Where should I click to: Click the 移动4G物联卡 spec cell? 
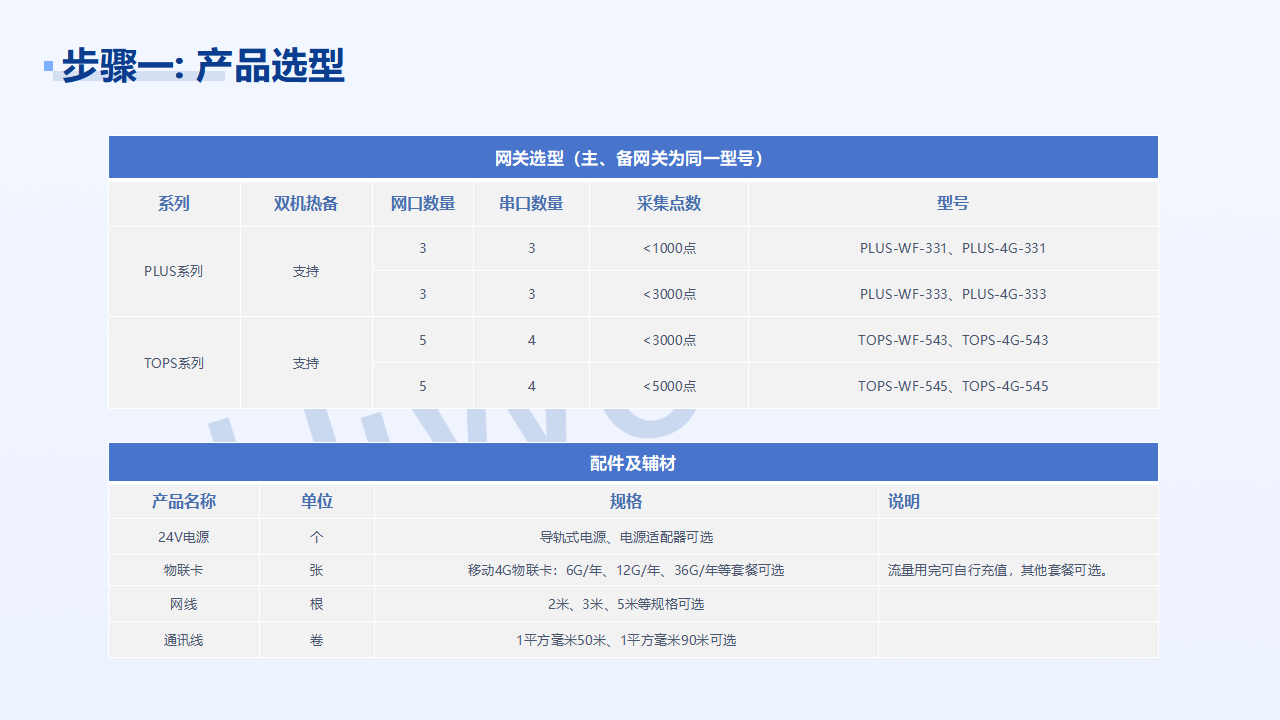pyautogui.click(x=626, y=570)
